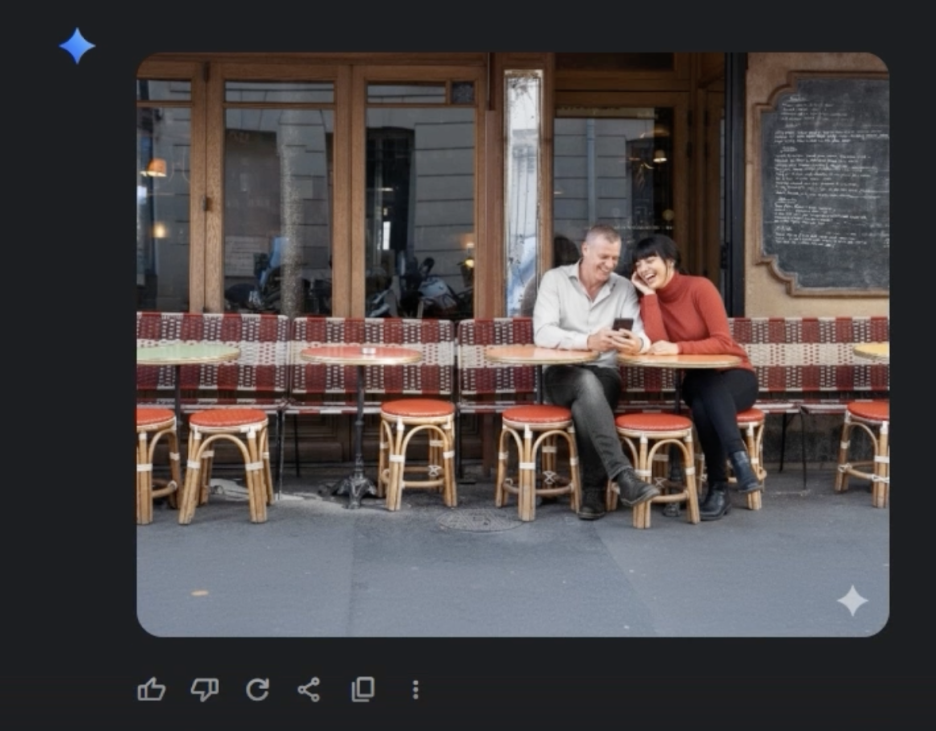936x731 pixels.
Task: Click the blue Gemini sparkle icon
Action: tap(77, 46)
